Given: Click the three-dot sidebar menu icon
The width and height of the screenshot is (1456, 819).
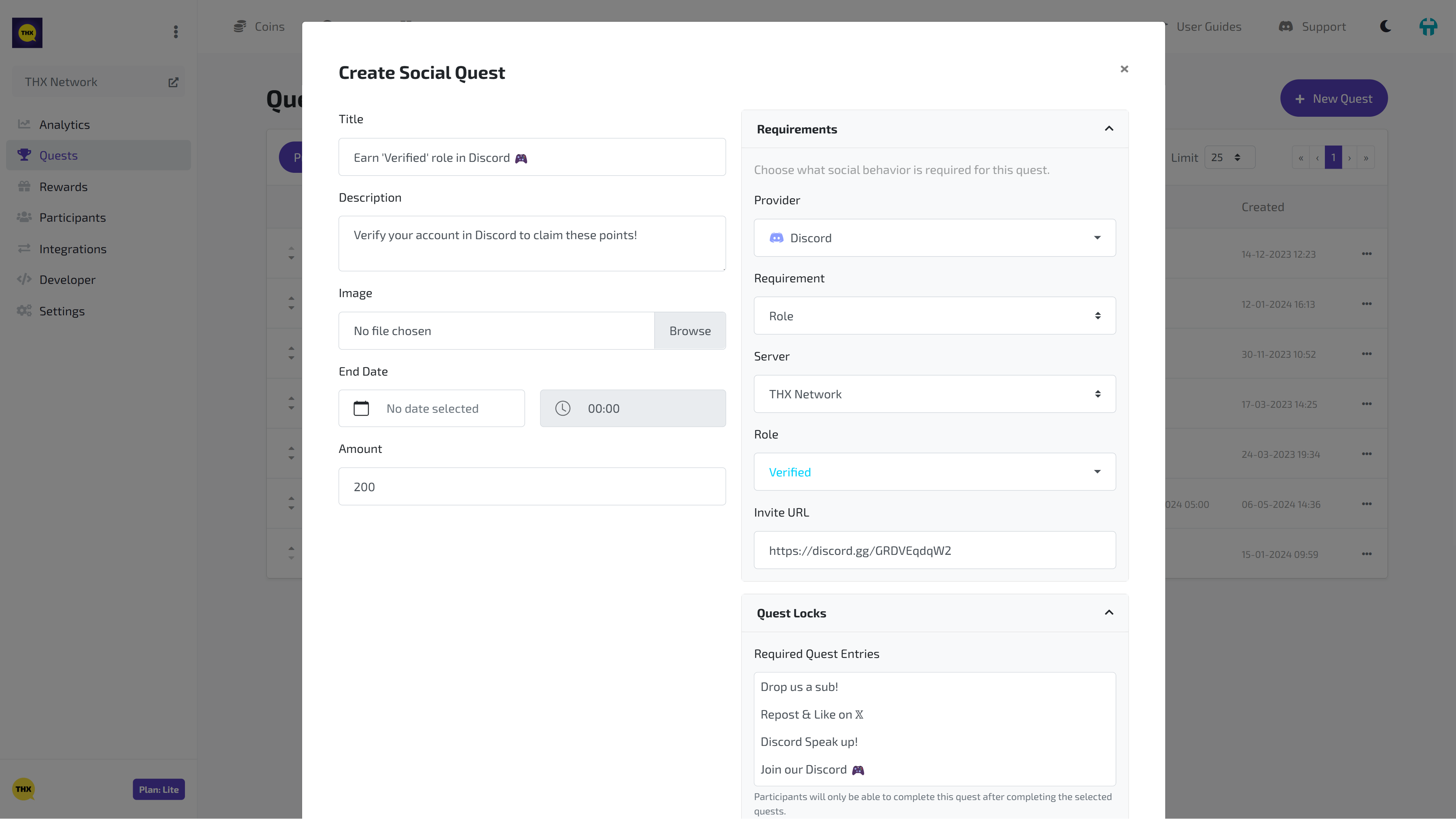Looking at the screenshot, I should pyautogui.click(x=176, y=32).
